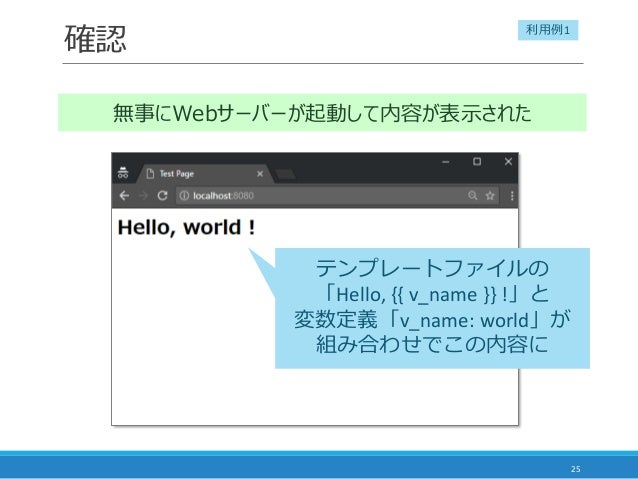Open the Chrome three-dot menu
This screenshot has width=638, height=479.
pos(512,196)
